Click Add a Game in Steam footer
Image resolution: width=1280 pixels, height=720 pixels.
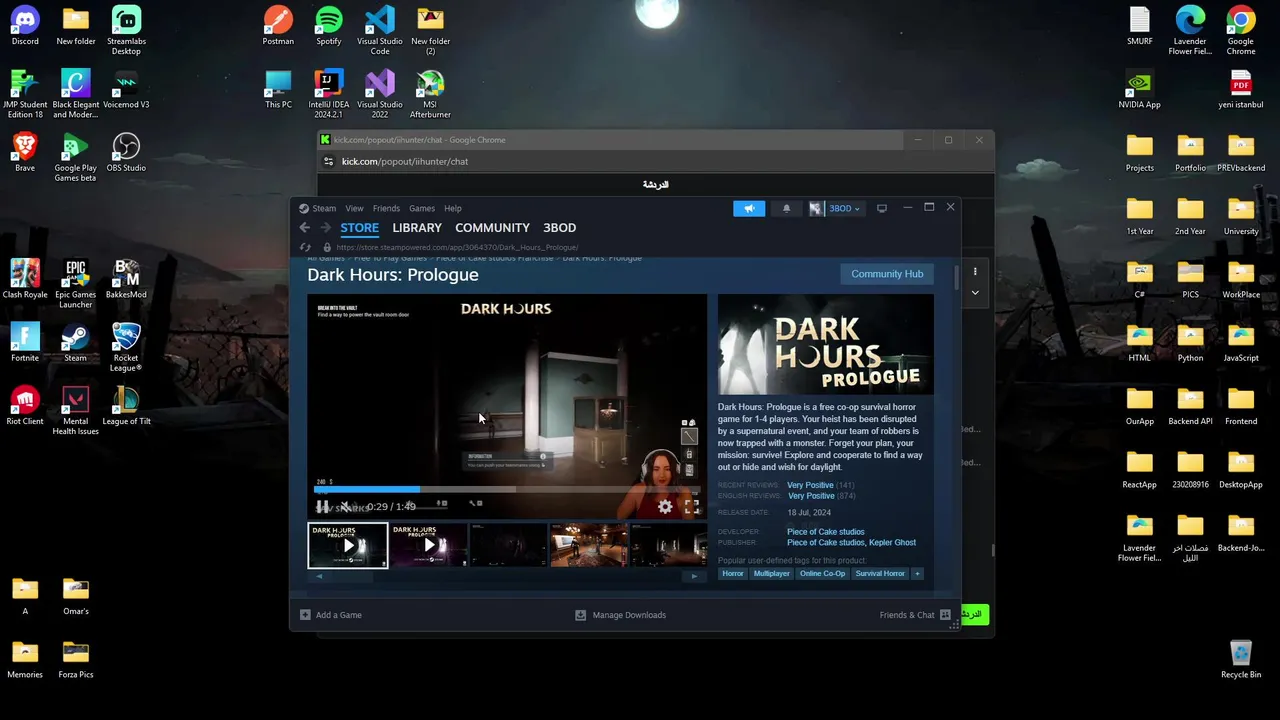click(331, 615)
